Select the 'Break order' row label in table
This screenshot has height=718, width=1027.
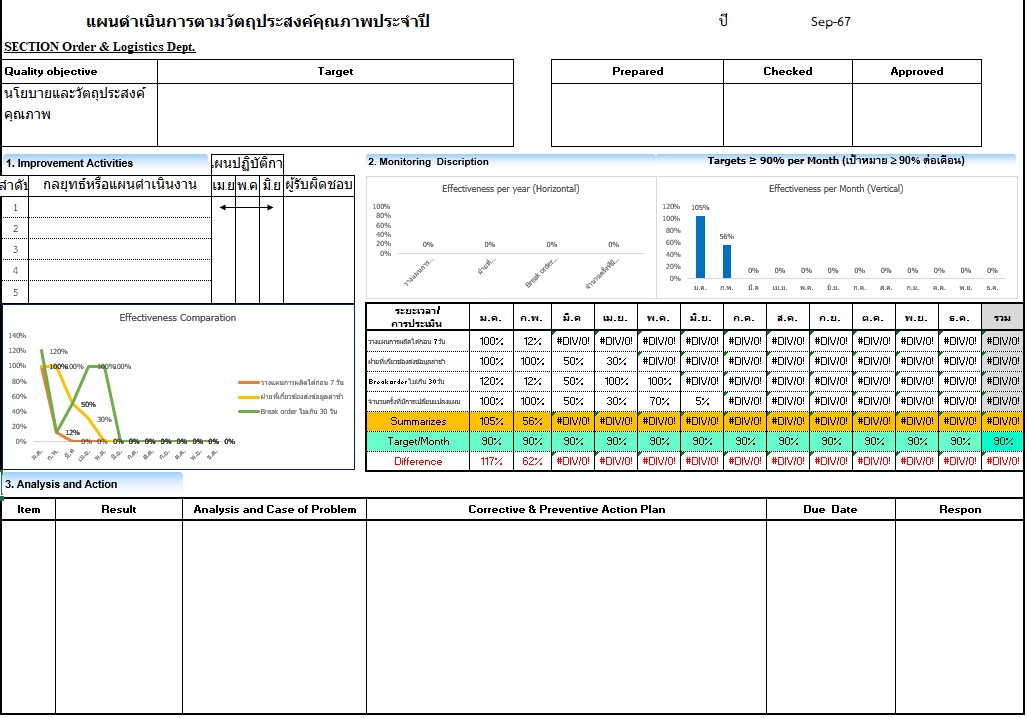418,381
